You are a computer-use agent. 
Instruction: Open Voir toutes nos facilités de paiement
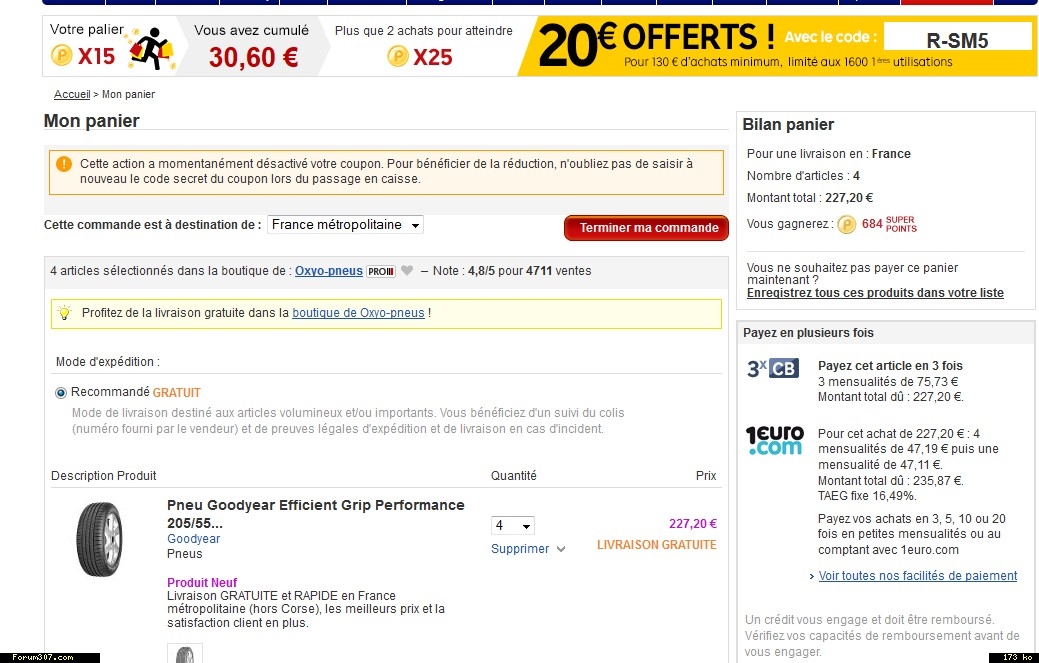[917, 576]
